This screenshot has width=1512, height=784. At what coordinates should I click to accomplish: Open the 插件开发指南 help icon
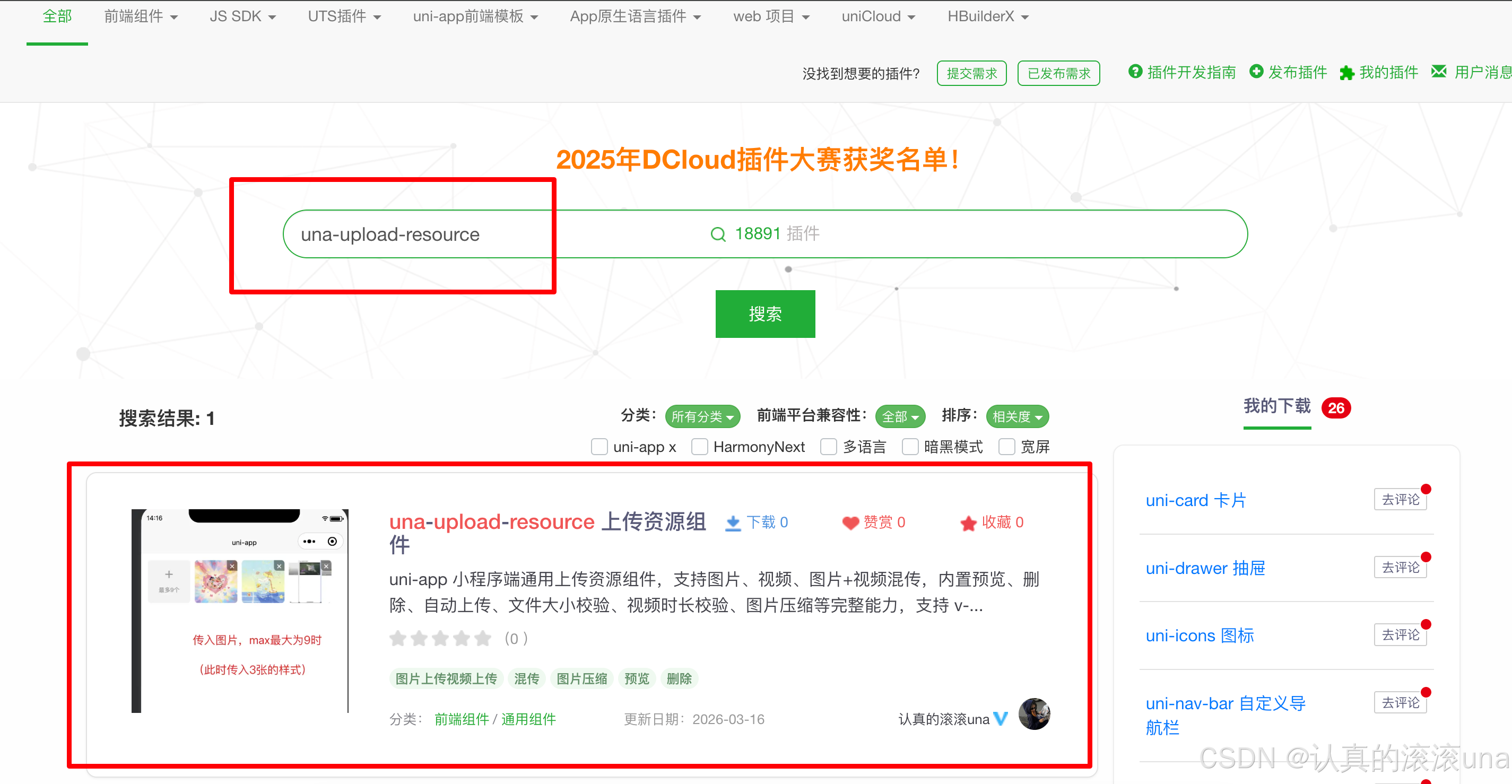[x=1135, y=72]
